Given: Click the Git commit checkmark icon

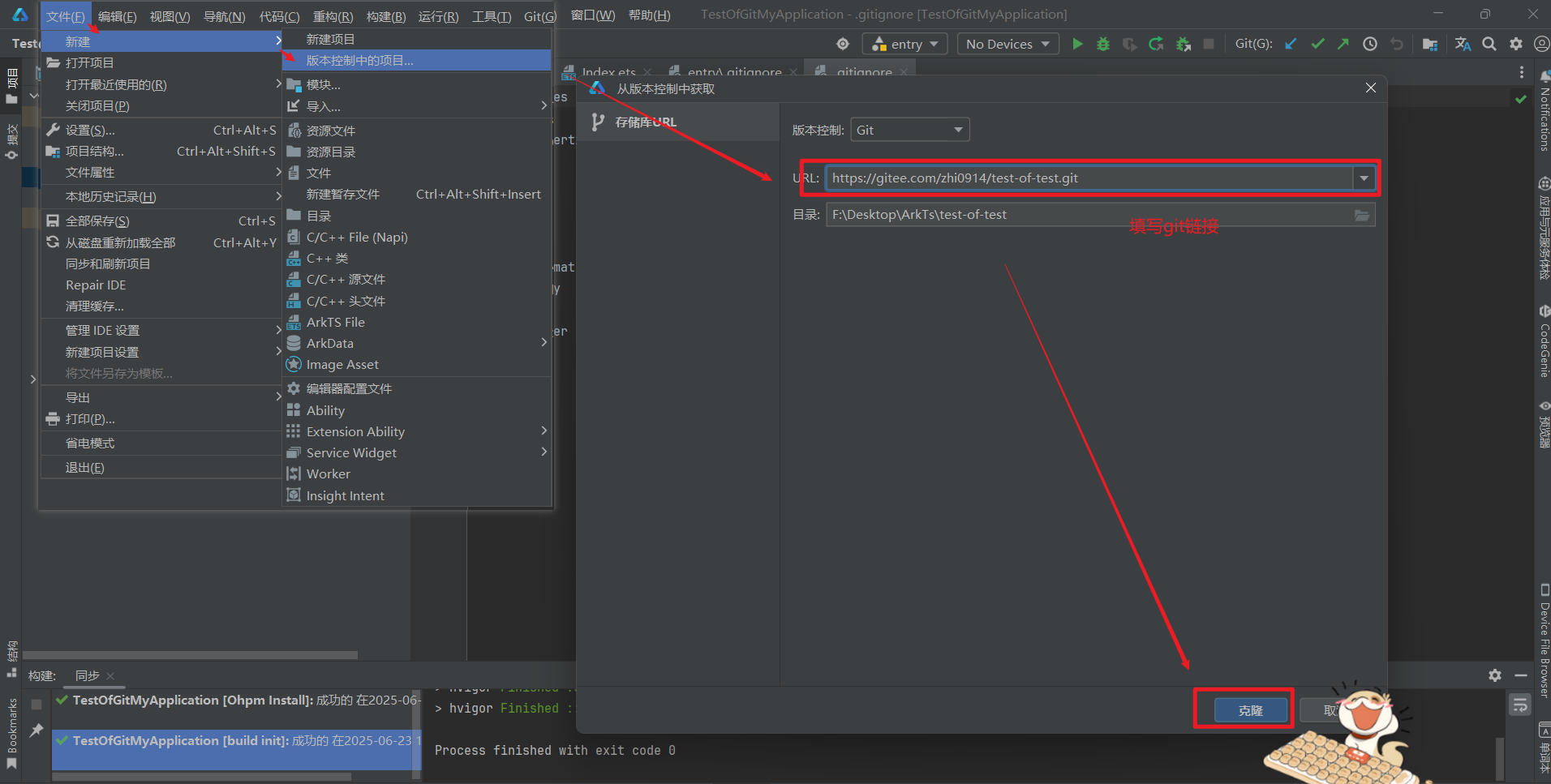Looking at the screenshot, I should tap(1317, 44).
